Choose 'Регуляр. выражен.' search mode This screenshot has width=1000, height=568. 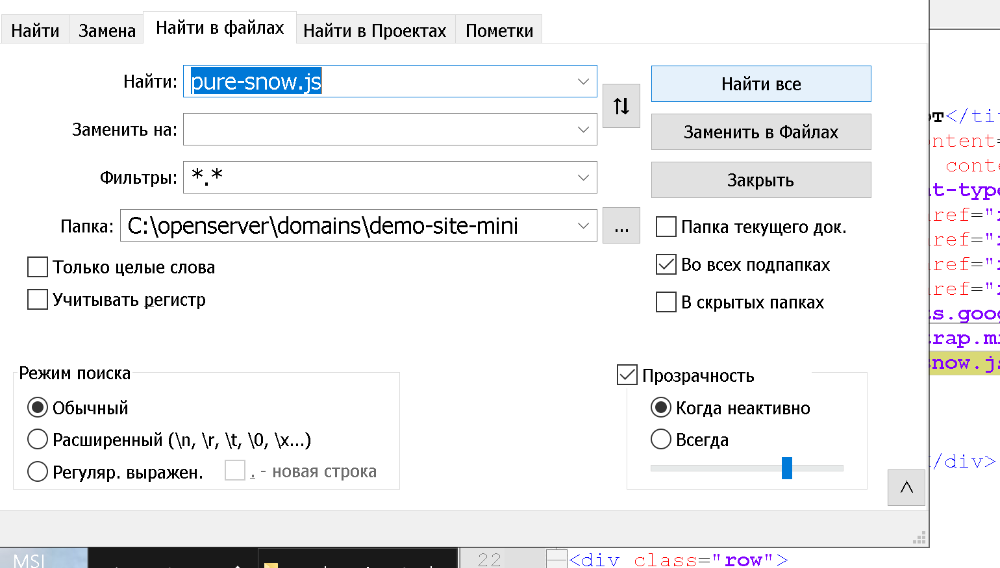coord(38,472)
